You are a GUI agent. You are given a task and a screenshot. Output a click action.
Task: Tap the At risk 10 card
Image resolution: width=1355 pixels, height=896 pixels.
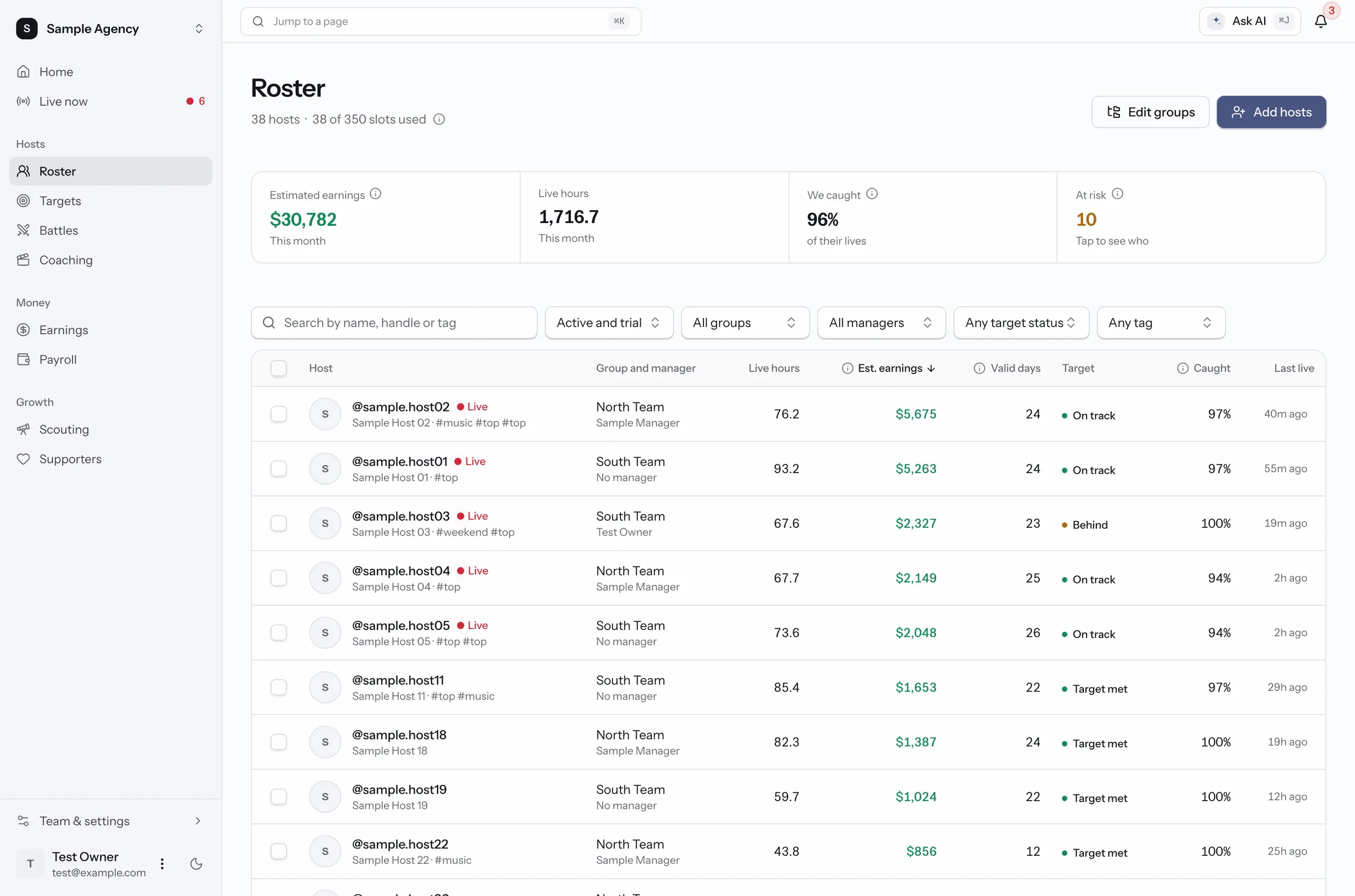click(1191, 217)
